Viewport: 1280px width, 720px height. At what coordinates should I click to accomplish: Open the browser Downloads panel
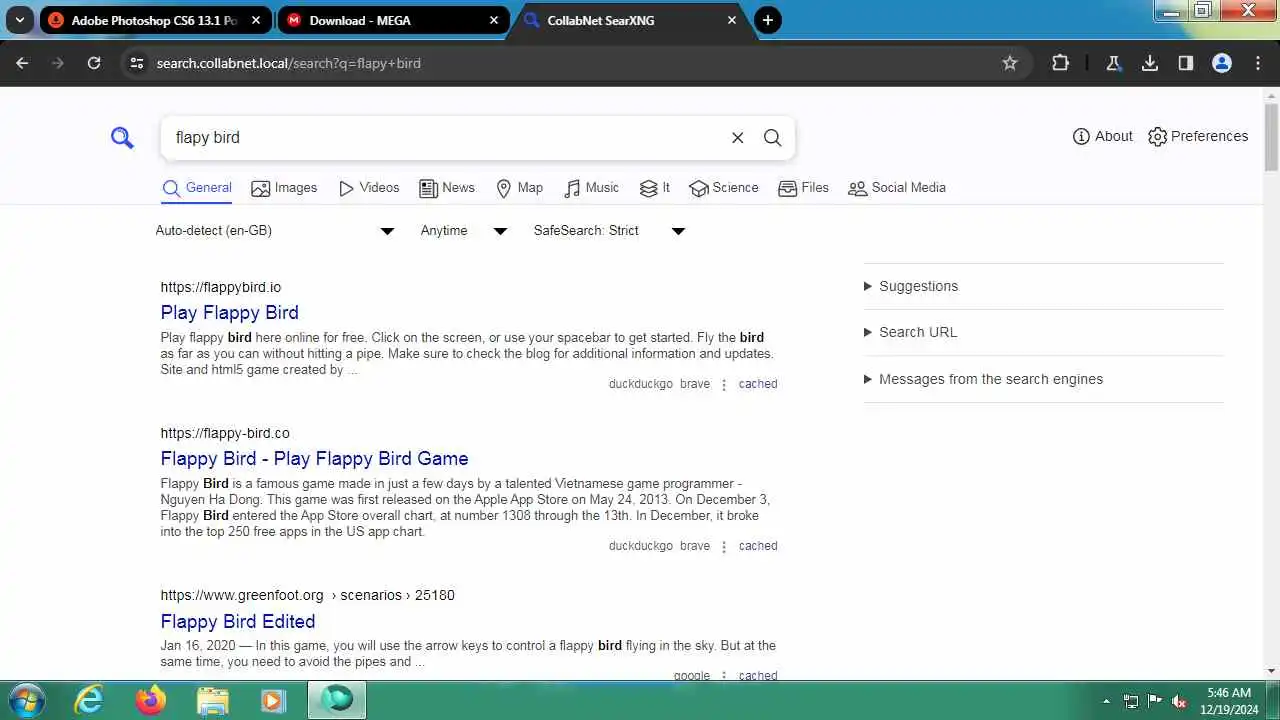pyautogui.click(x=1150, y=63)
